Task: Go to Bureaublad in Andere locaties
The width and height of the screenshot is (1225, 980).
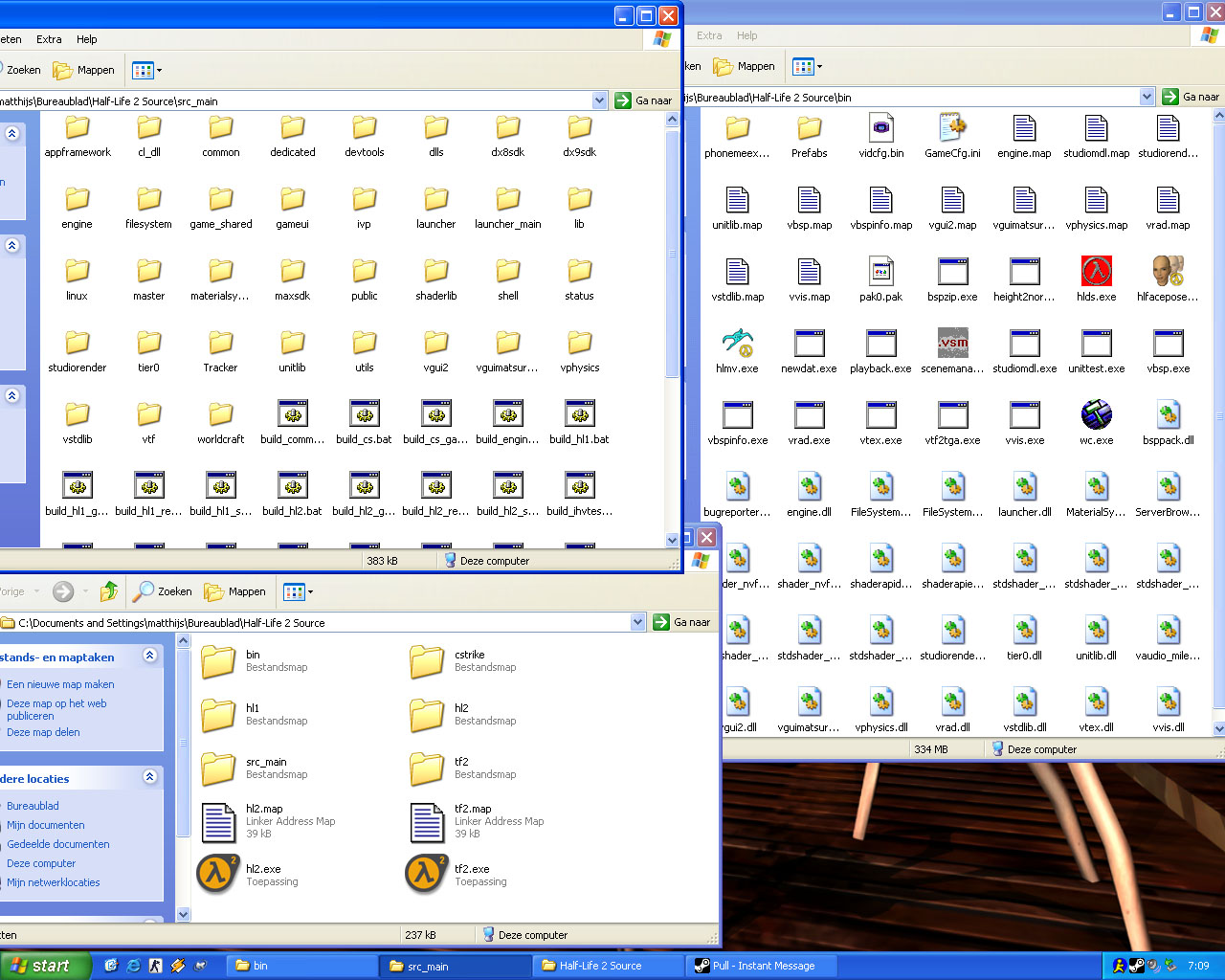Action: tap(33, 806)
